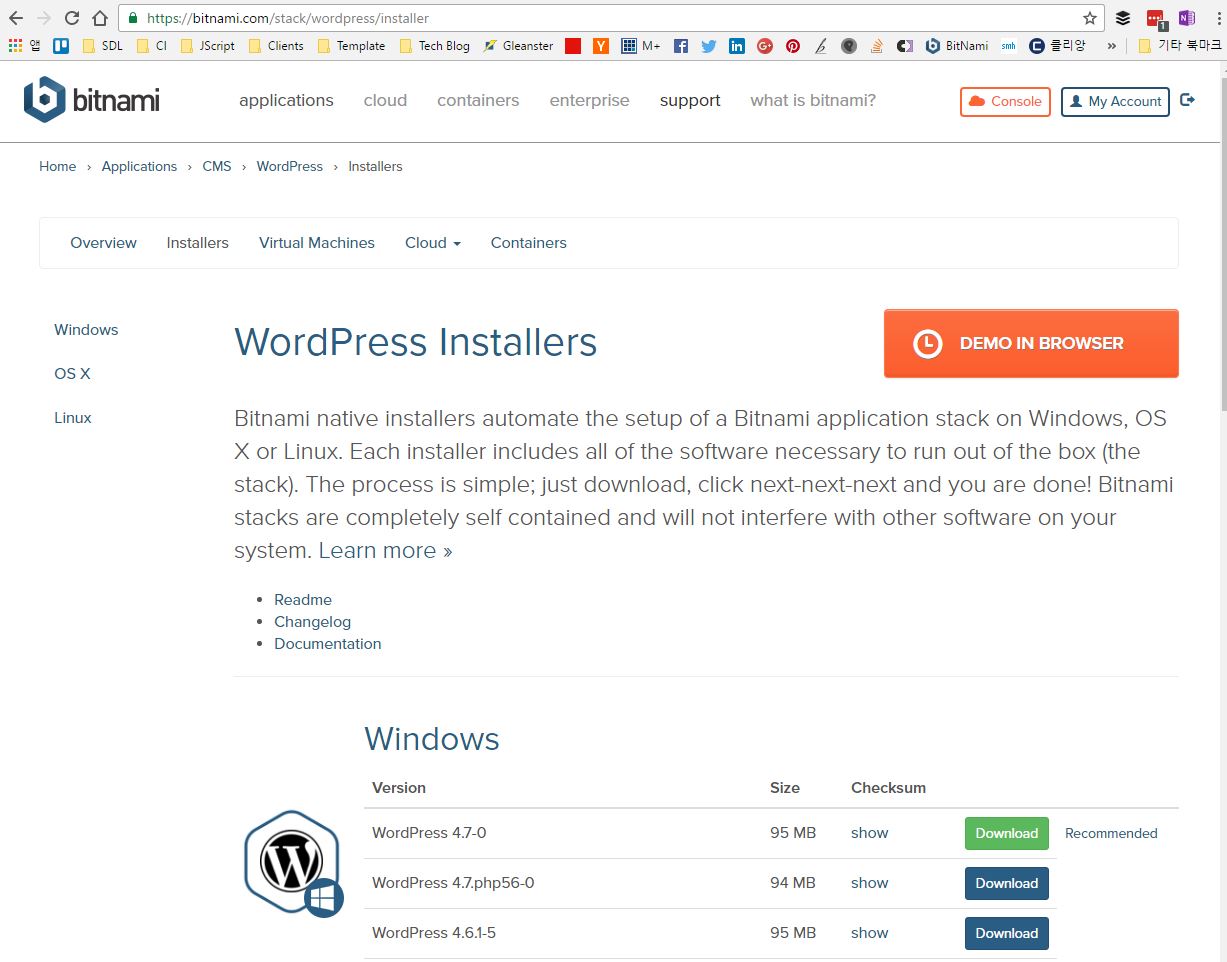Open the Template bookmarks folder
Image resolution: width=1227 pixels, height=962 pixels.
coord(351,46)
